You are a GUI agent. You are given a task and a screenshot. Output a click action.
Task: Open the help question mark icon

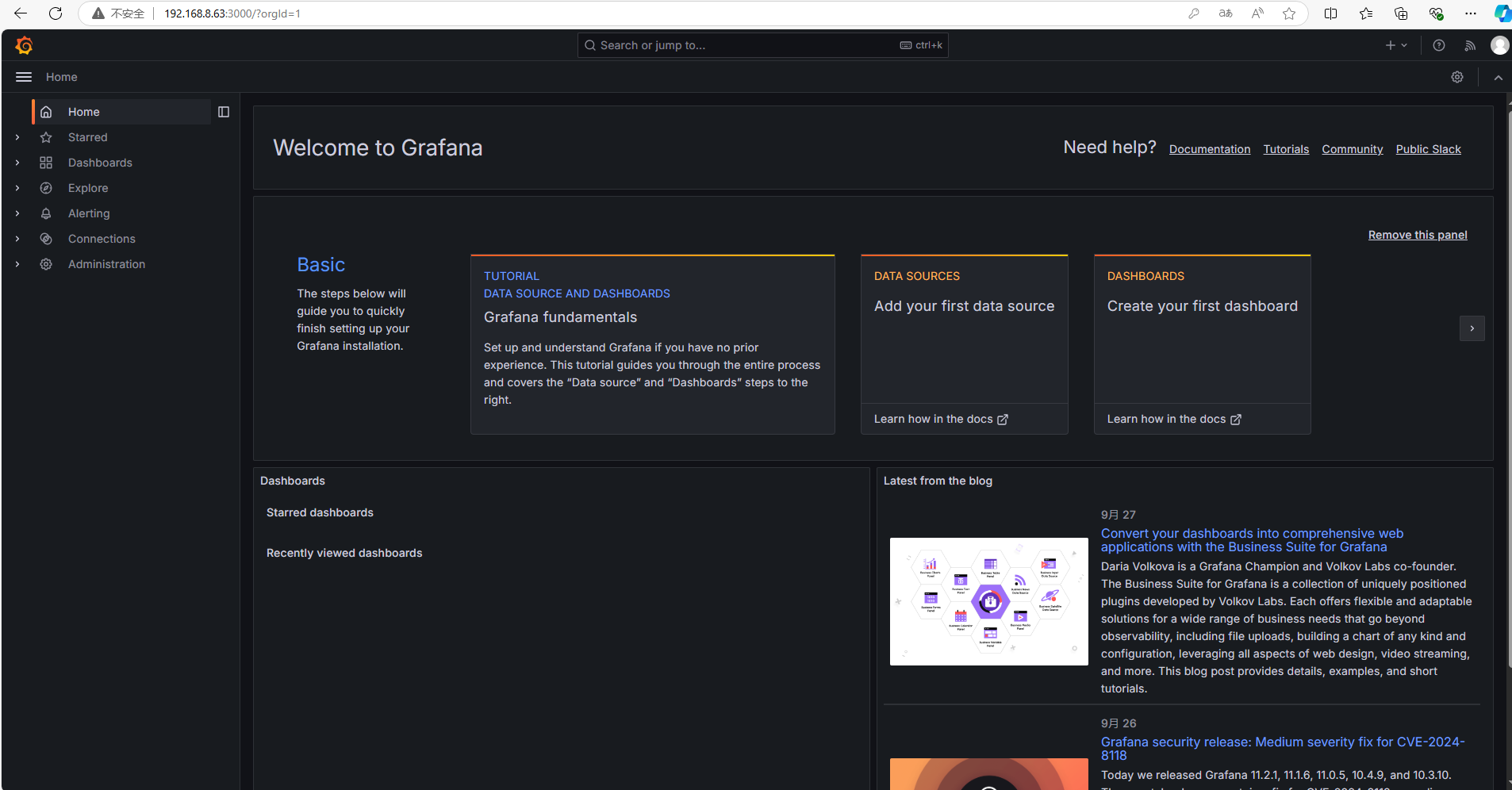tap(1439, 45)
